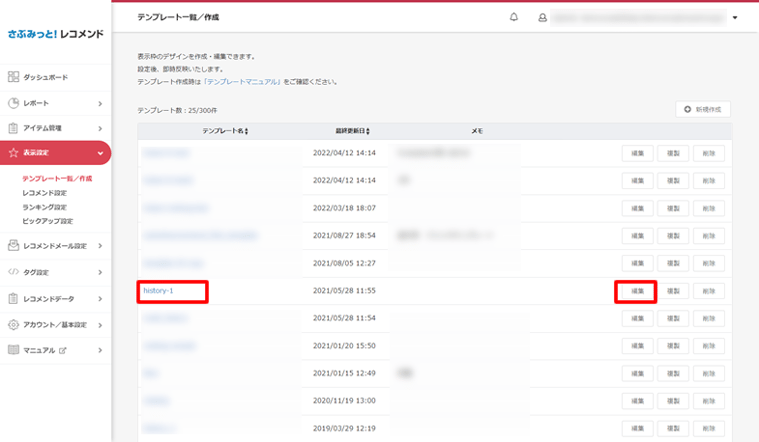Click the 表示設定 star icon
This screenshot has height=442, width=759.
coord(13,152)
